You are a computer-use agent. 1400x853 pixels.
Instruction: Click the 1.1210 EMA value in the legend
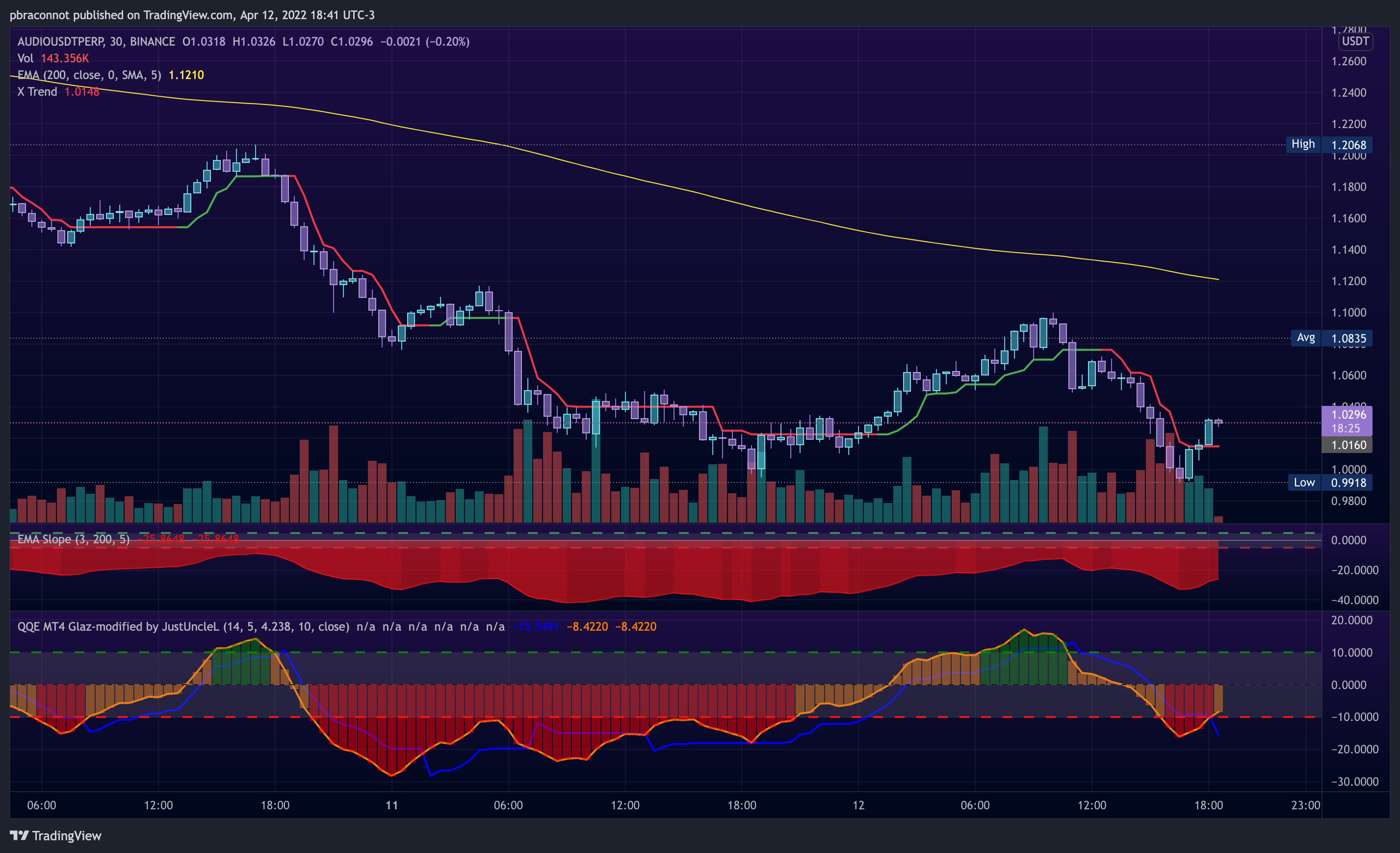coord(186,75)
